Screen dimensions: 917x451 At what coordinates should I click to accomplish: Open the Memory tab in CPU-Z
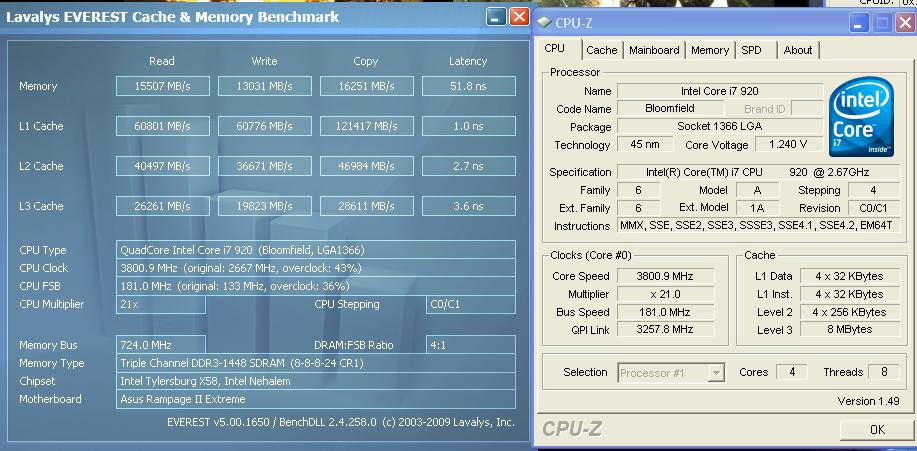[x=709, y=50]
